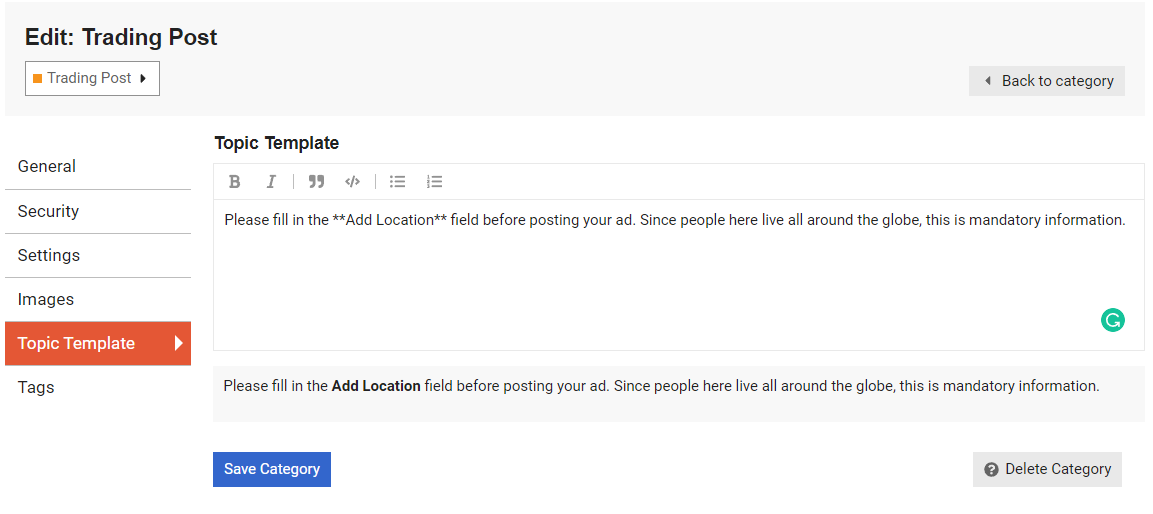Click the question icon on Delete Category

click(991, 470)
